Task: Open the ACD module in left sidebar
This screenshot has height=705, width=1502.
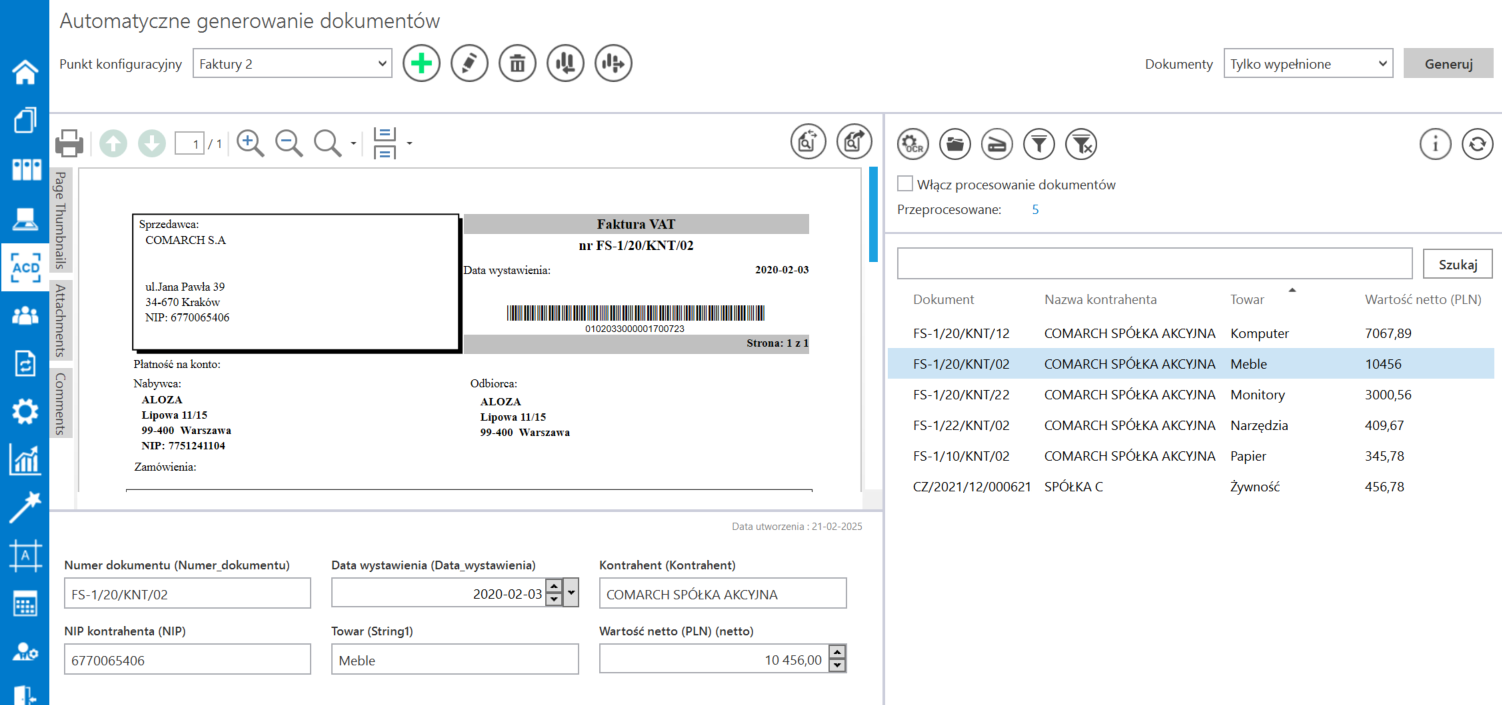Action: [24, 267]
